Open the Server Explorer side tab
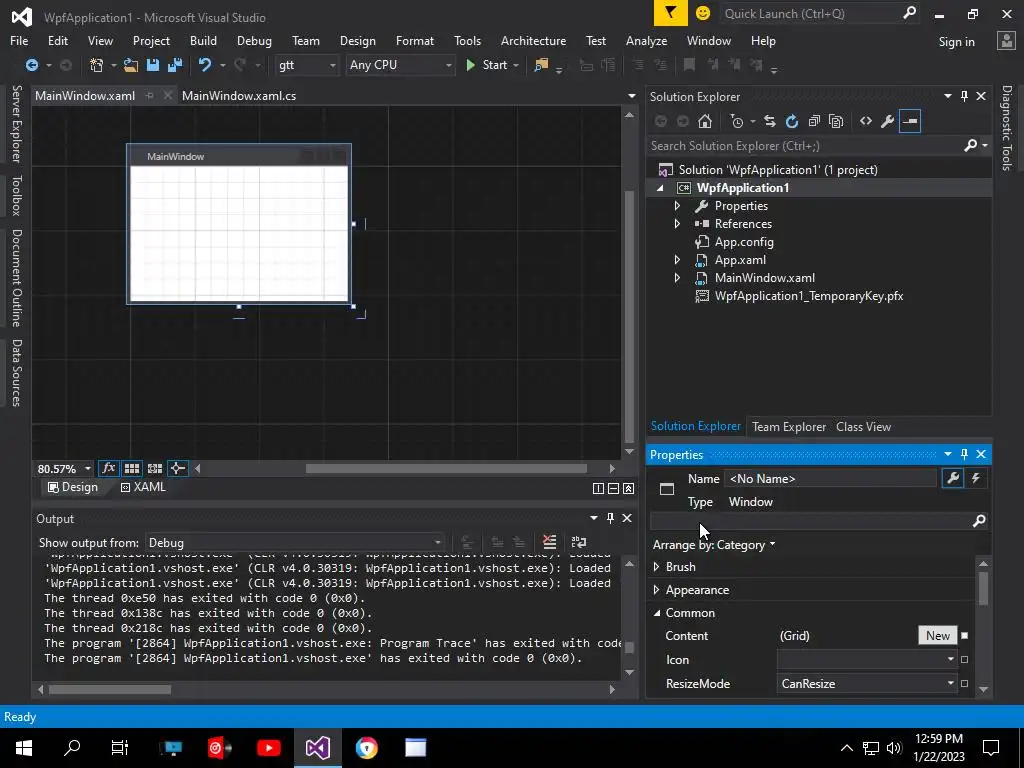Screen dimensions: 1024x768 16,124
